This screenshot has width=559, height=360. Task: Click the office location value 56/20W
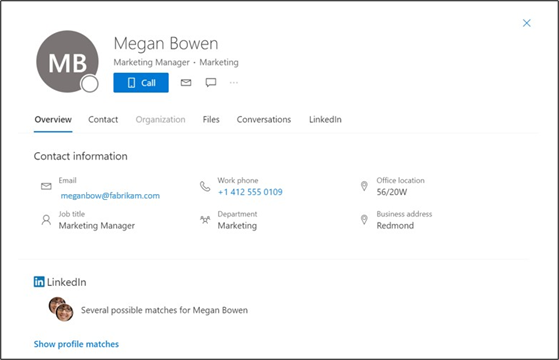point(392,192)
